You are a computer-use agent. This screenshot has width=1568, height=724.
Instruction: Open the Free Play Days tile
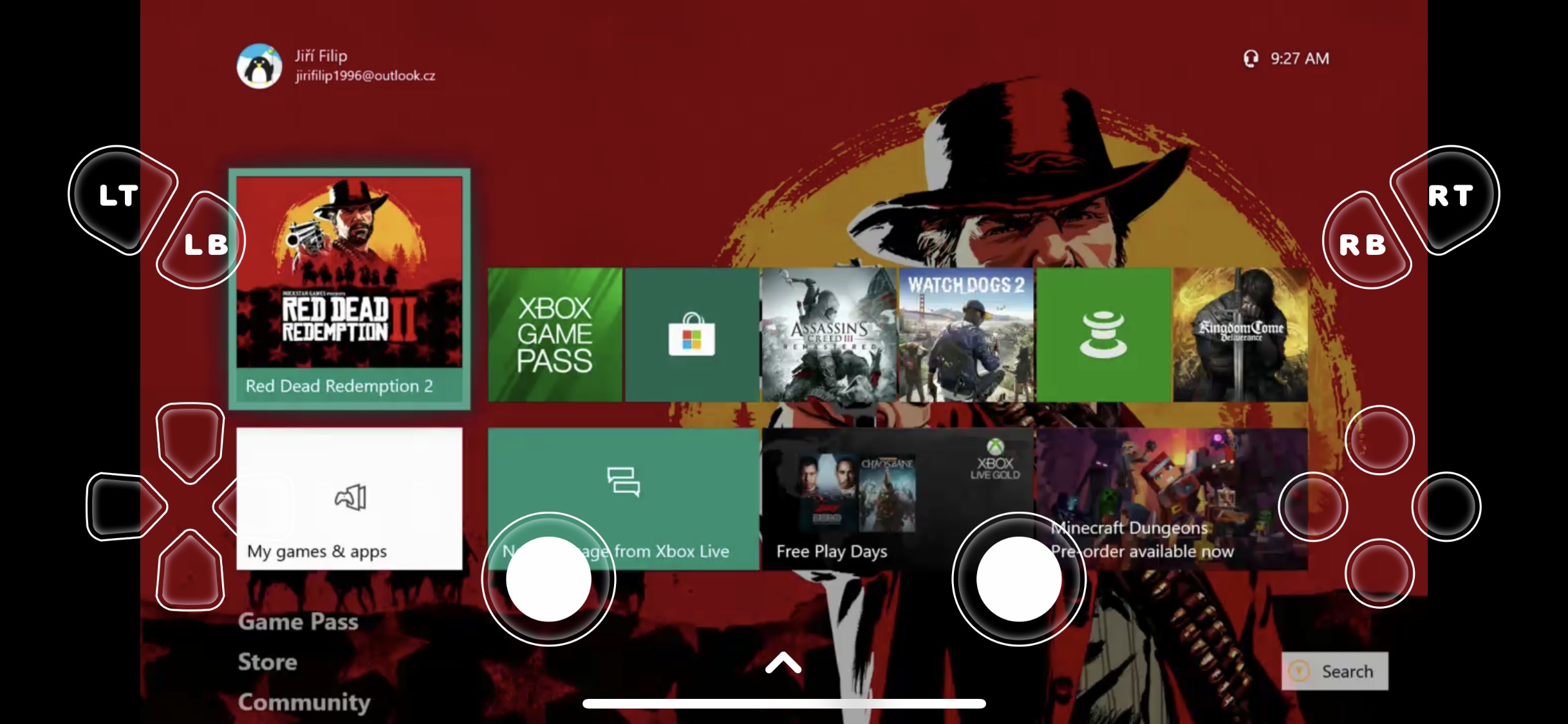point(898,499)
